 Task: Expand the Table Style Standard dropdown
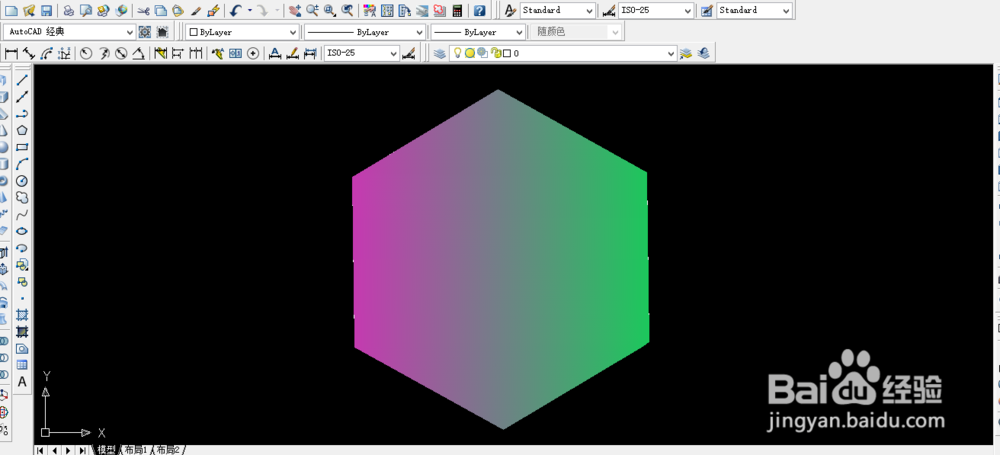[786, 11]
